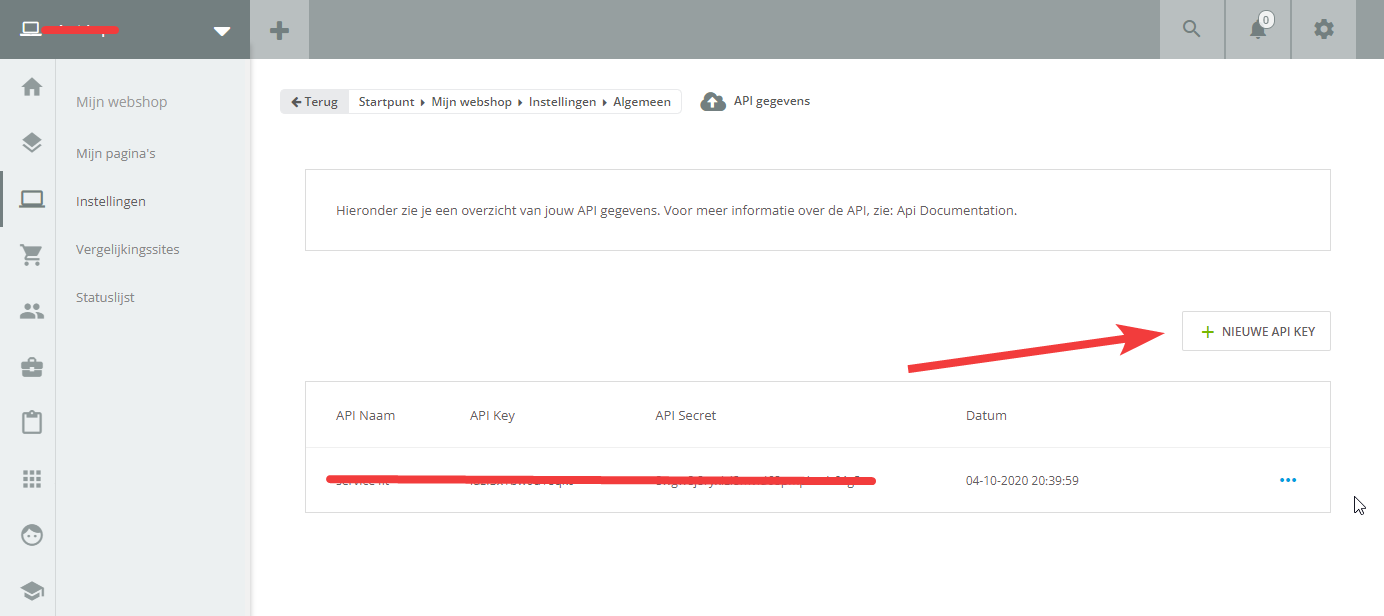Image resolution: width=1384 pixels, height=616 pixels.
Task: Open the settings gear in the top bar
Action: pos(1324,29)
